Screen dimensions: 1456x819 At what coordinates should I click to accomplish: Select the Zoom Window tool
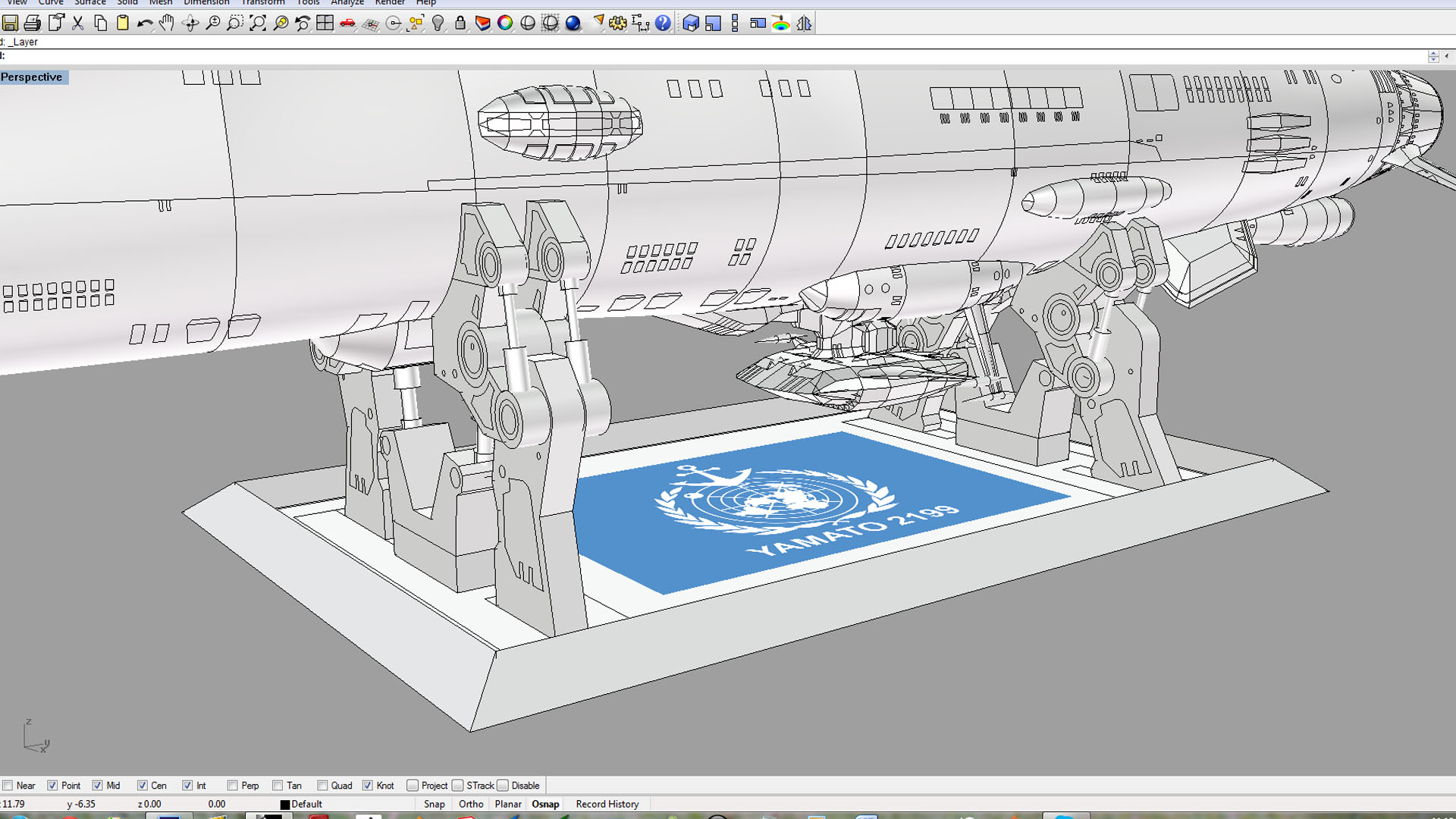pos(235,24)
